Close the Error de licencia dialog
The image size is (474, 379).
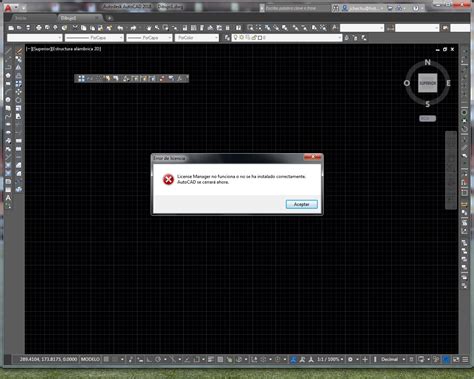coord(312,157)
